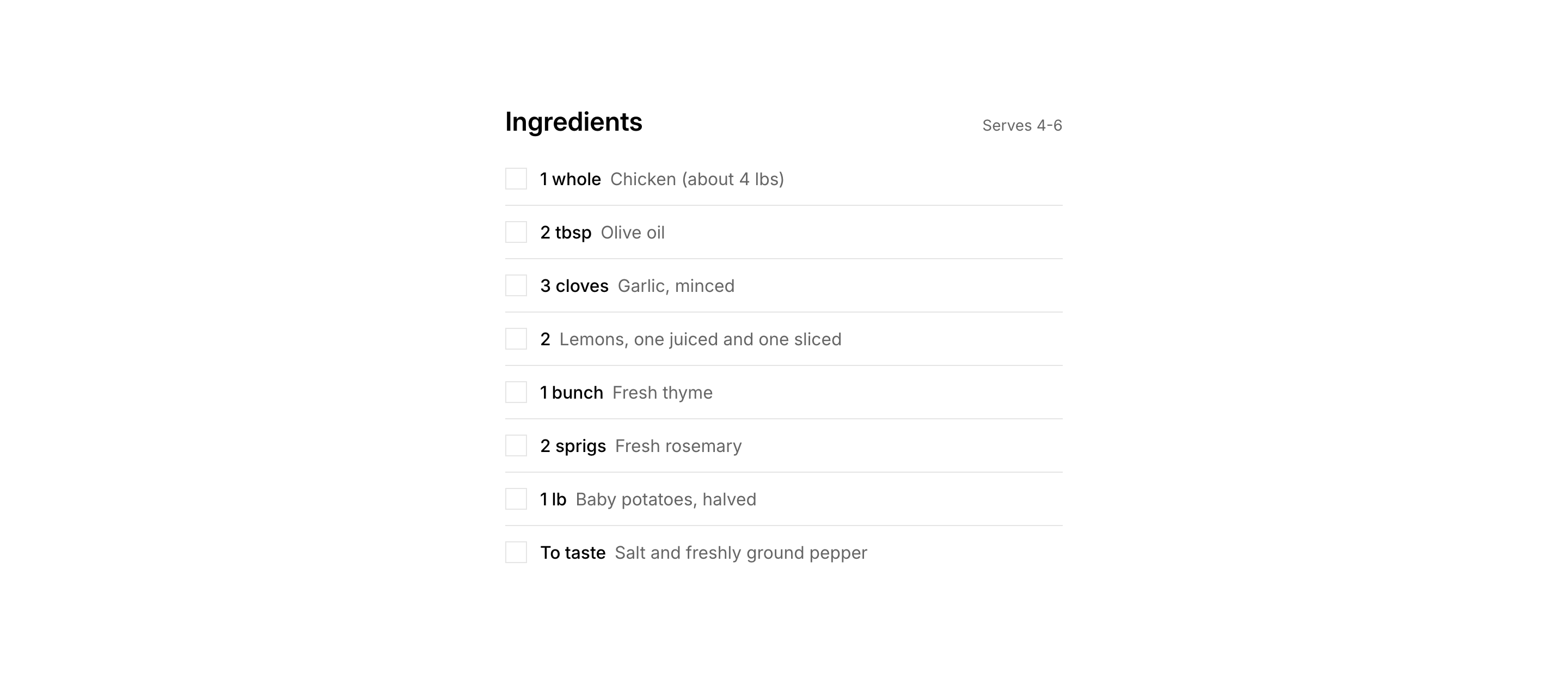1568x684 pixels.
Task: Click the Ingredients heading
Action: 573,122
